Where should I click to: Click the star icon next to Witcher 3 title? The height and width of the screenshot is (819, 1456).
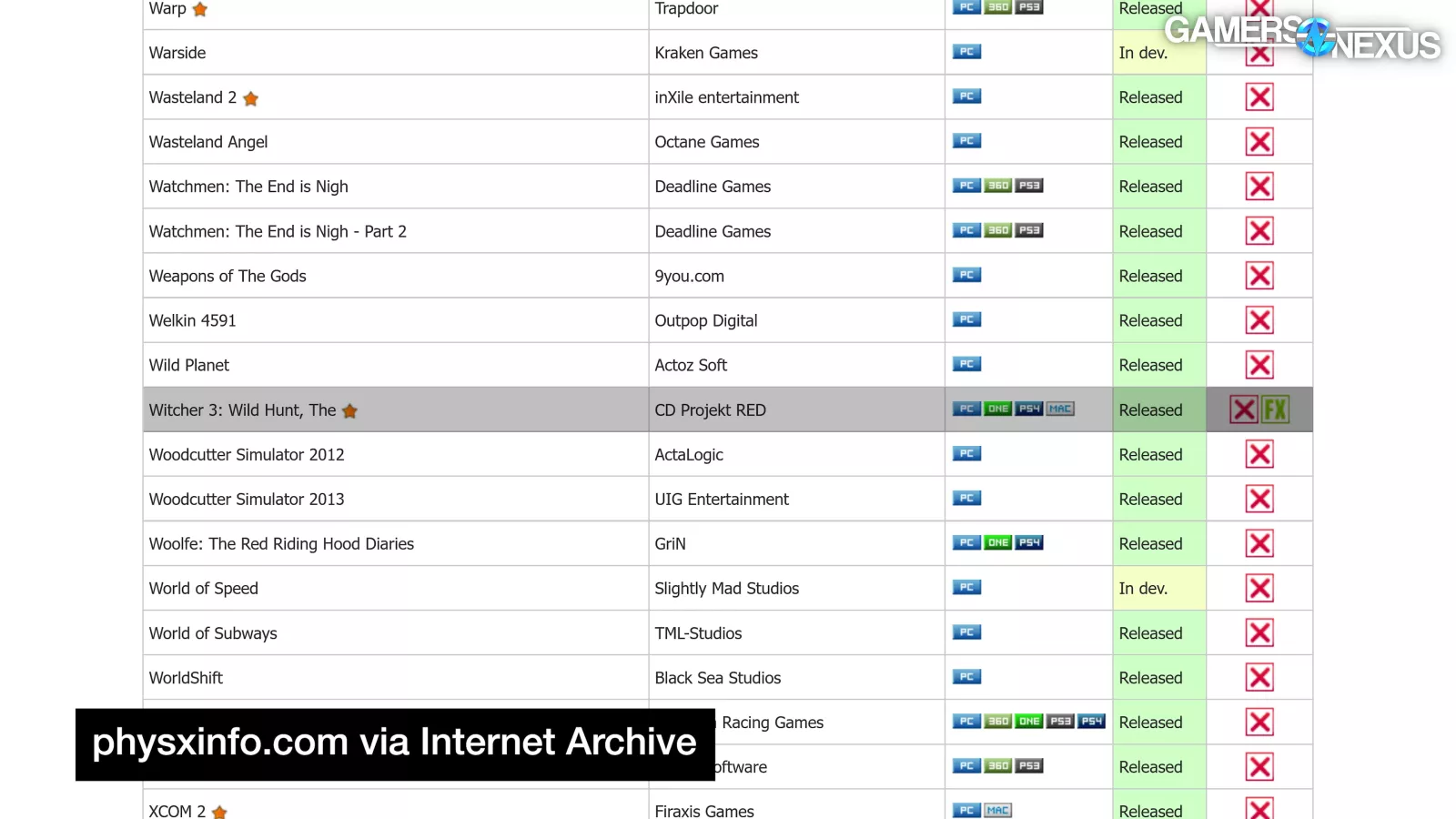click(349, 411)
